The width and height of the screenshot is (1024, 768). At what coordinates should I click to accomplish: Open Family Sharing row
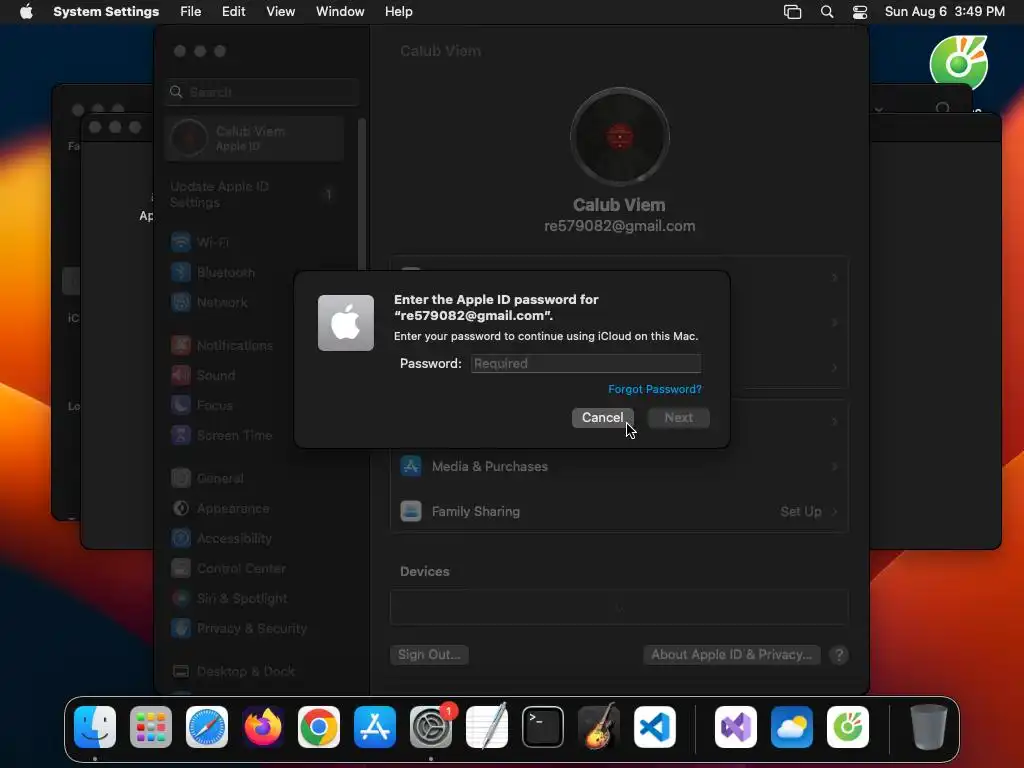click(619, 511)
